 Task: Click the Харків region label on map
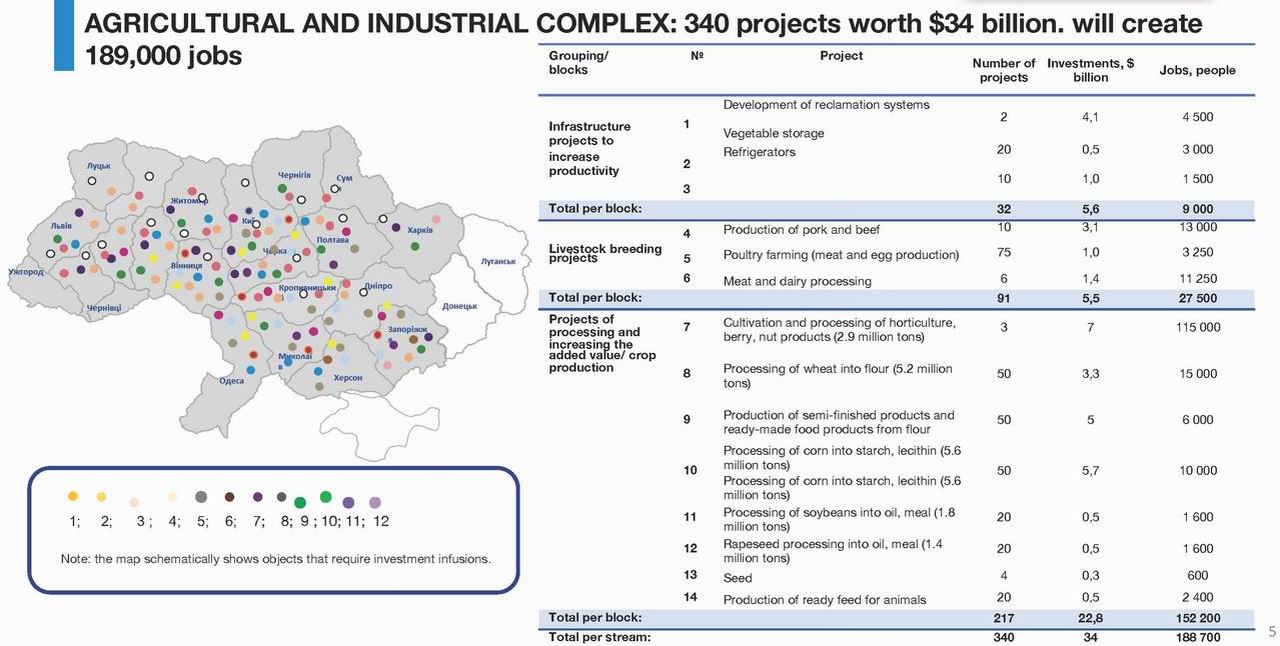pyautogui.click(x=420, y=231)
